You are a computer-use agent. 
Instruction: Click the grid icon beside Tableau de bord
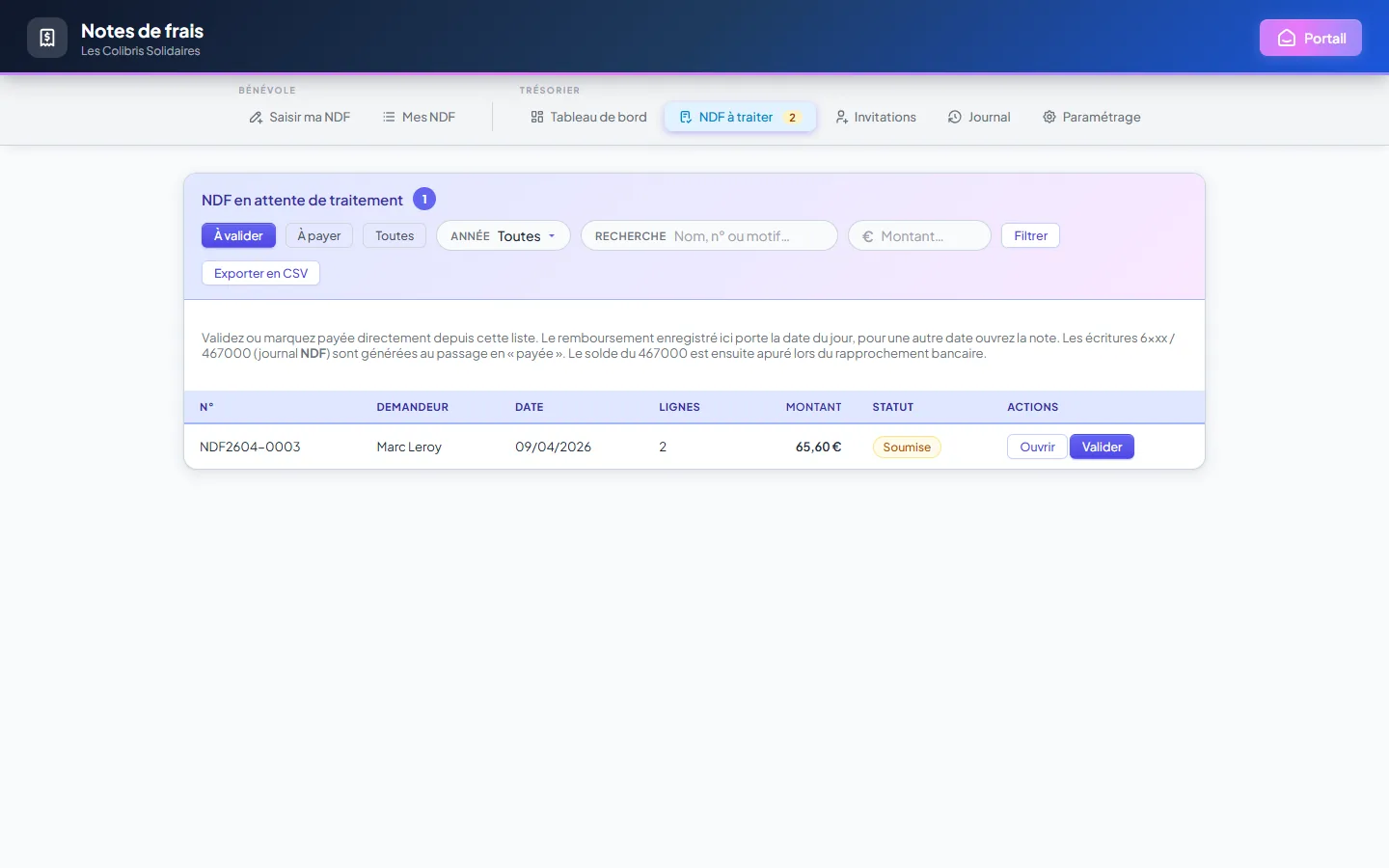(x=537, y=117)
